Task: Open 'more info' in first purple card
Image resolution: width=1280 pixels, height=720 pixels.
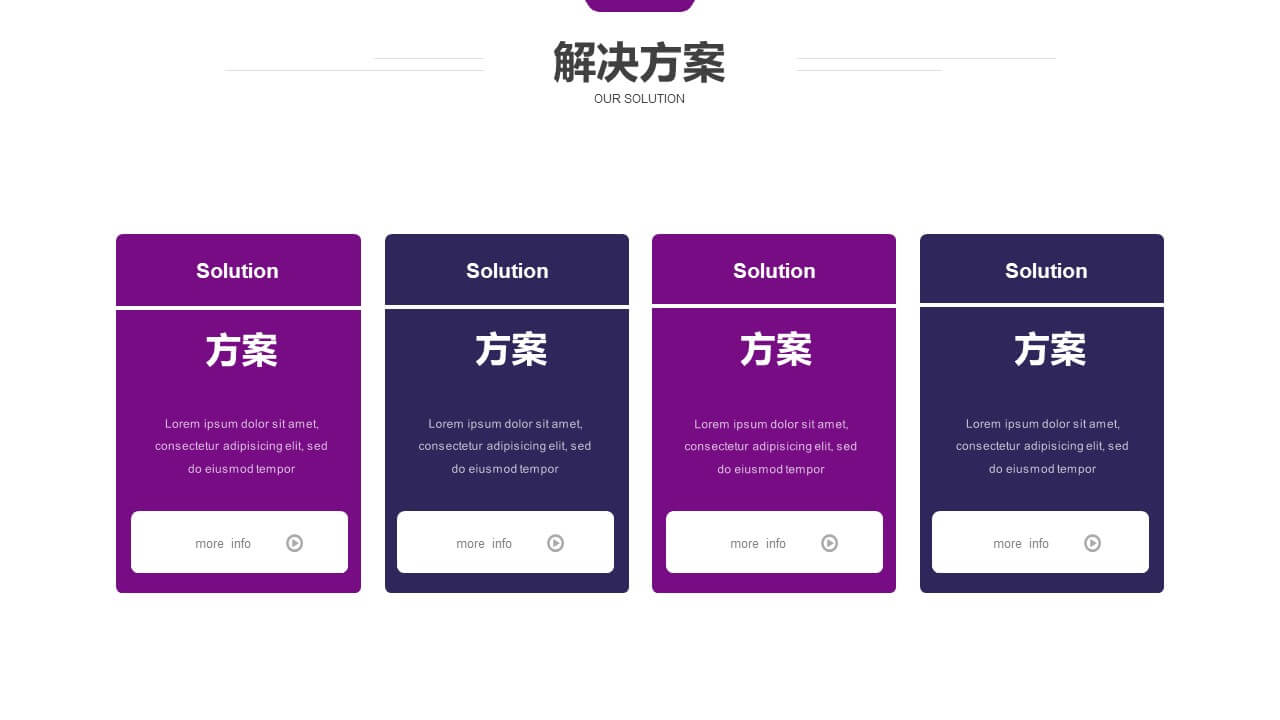Action: click(x=223, y=544)
